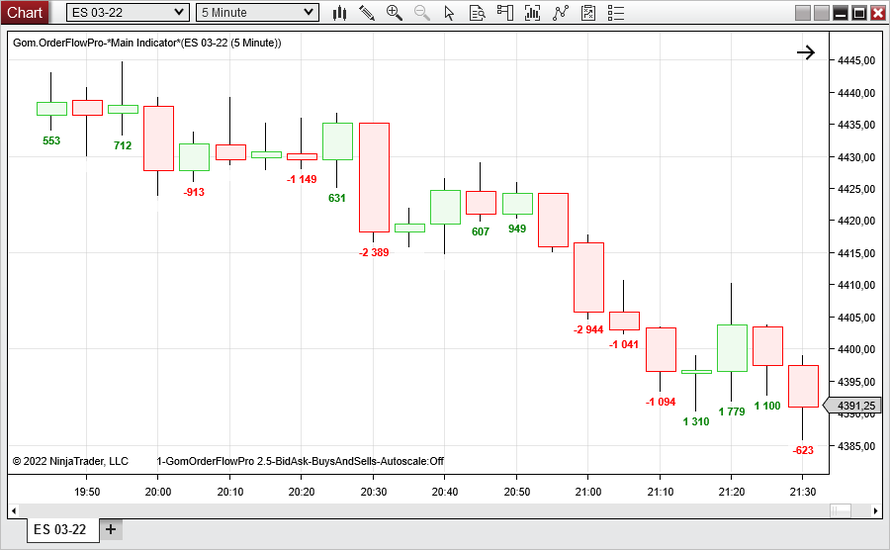Select the drawing tools pencil icon

367,12
